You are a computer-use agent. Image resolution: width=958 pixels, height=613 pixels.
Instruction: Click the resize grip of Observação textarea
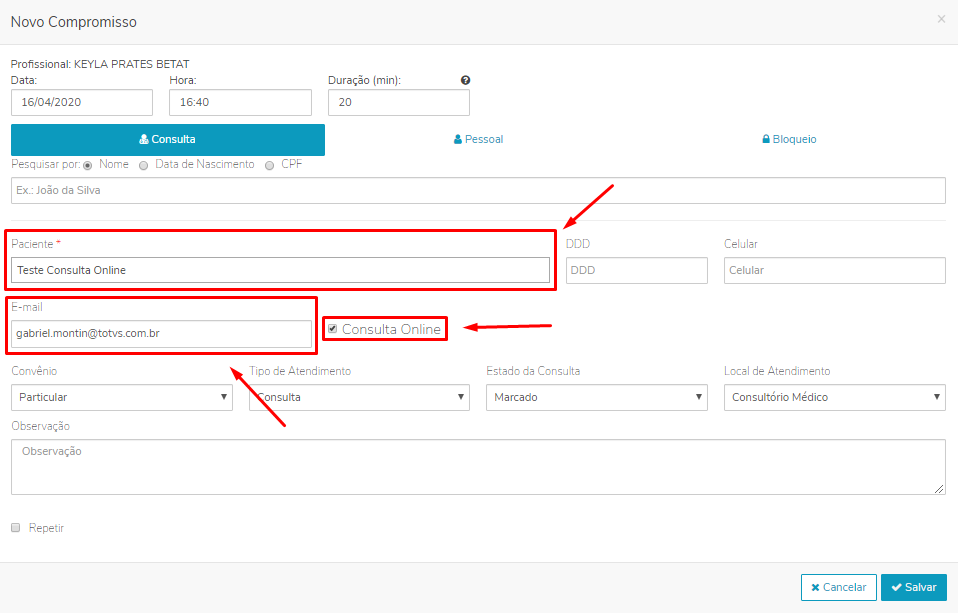pos(939,488)
